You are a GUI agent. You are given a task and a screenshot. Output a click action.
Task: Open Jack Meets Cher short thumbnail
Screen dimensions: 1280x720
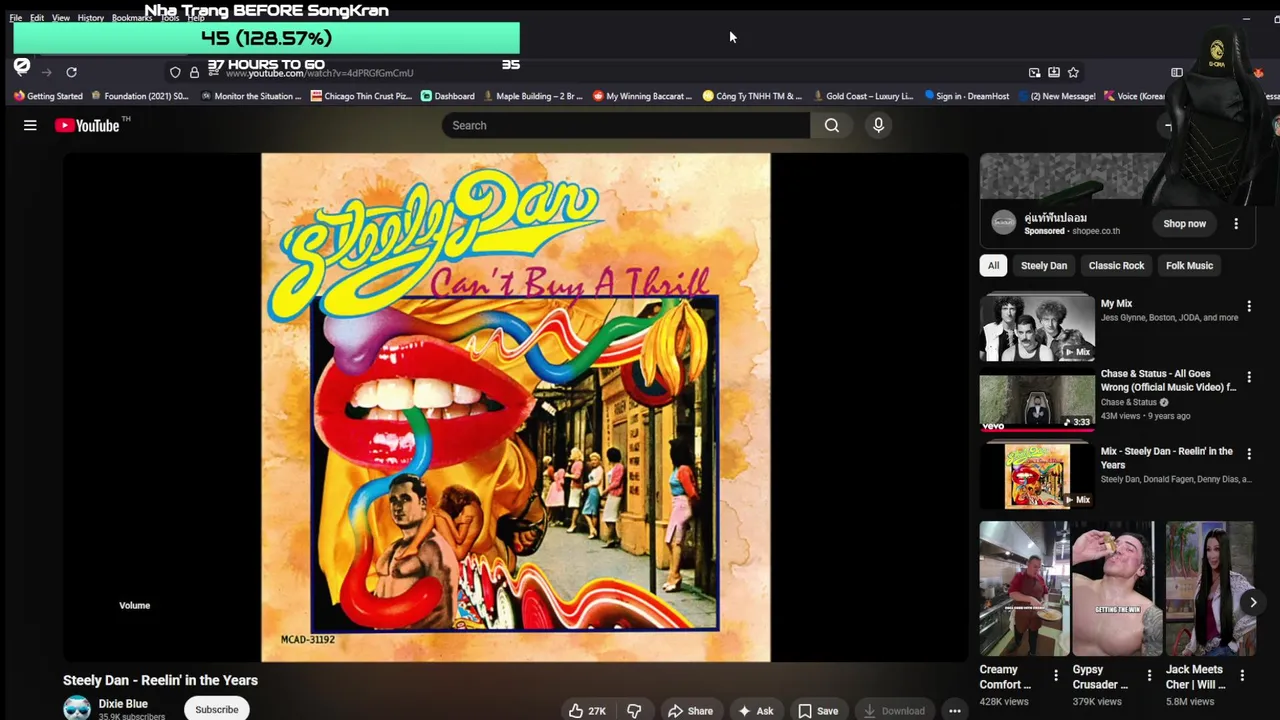[1210, 588]
